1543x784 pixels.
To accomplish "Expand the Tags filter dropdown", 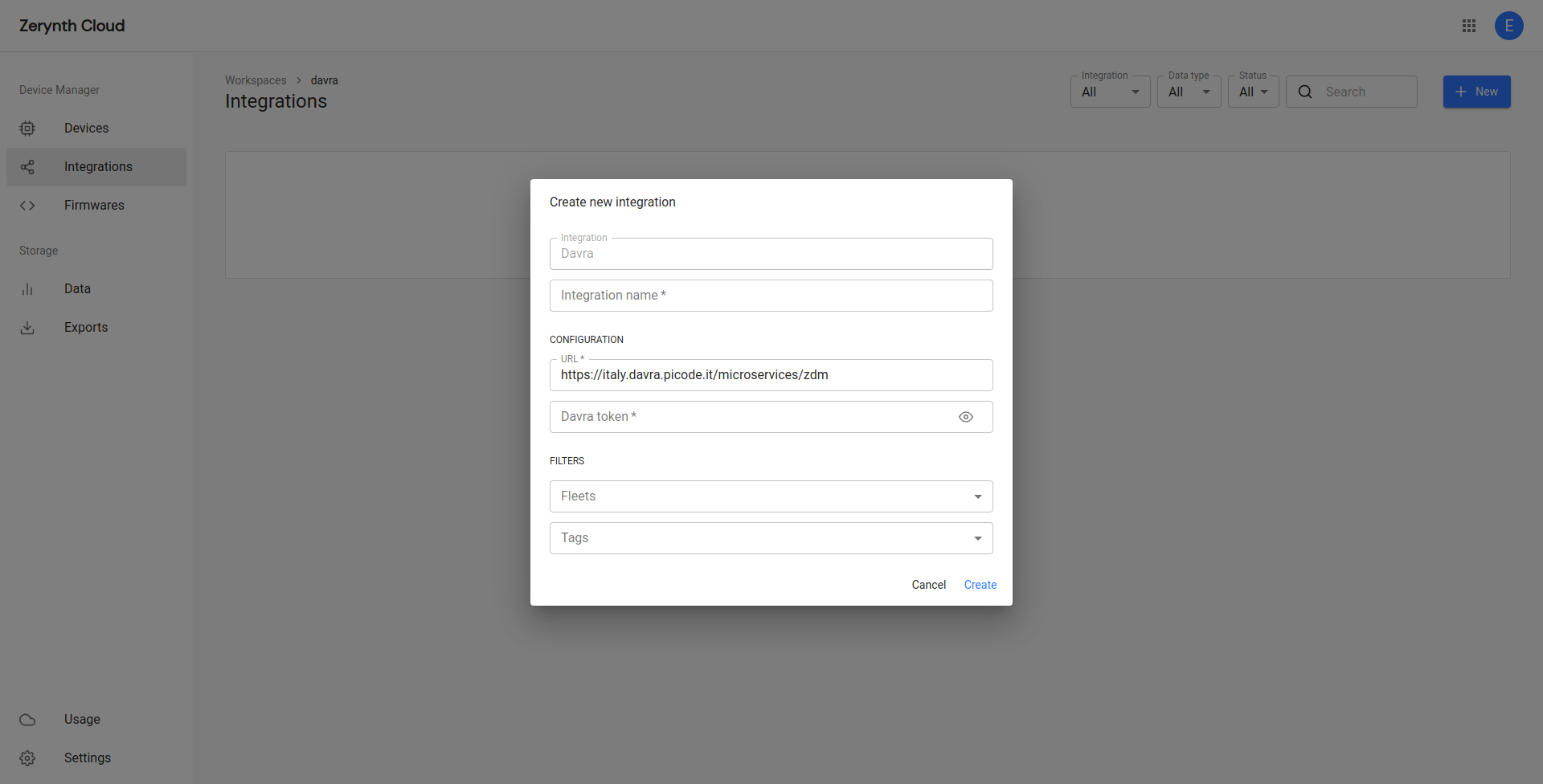I will (x=771, y=538).
